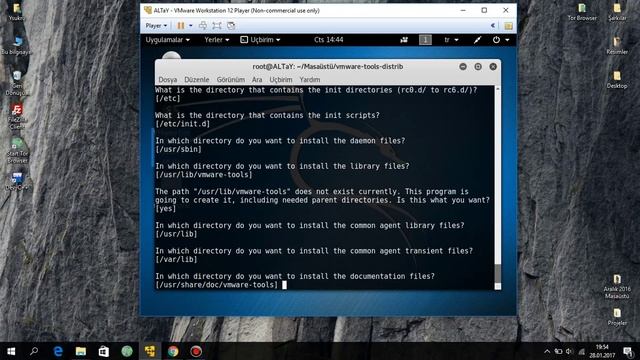Open the Aralık 2016 Masaüstü folder
Viewport: 640px width, 360px height.
click(617, 287)
